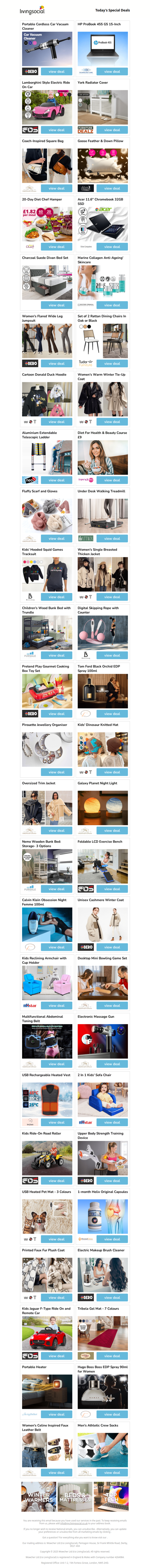The image size is (150, 1568).
Task: Click the Charcoal Suede Divan Bed Set image
Action: [x=47, y=281]
